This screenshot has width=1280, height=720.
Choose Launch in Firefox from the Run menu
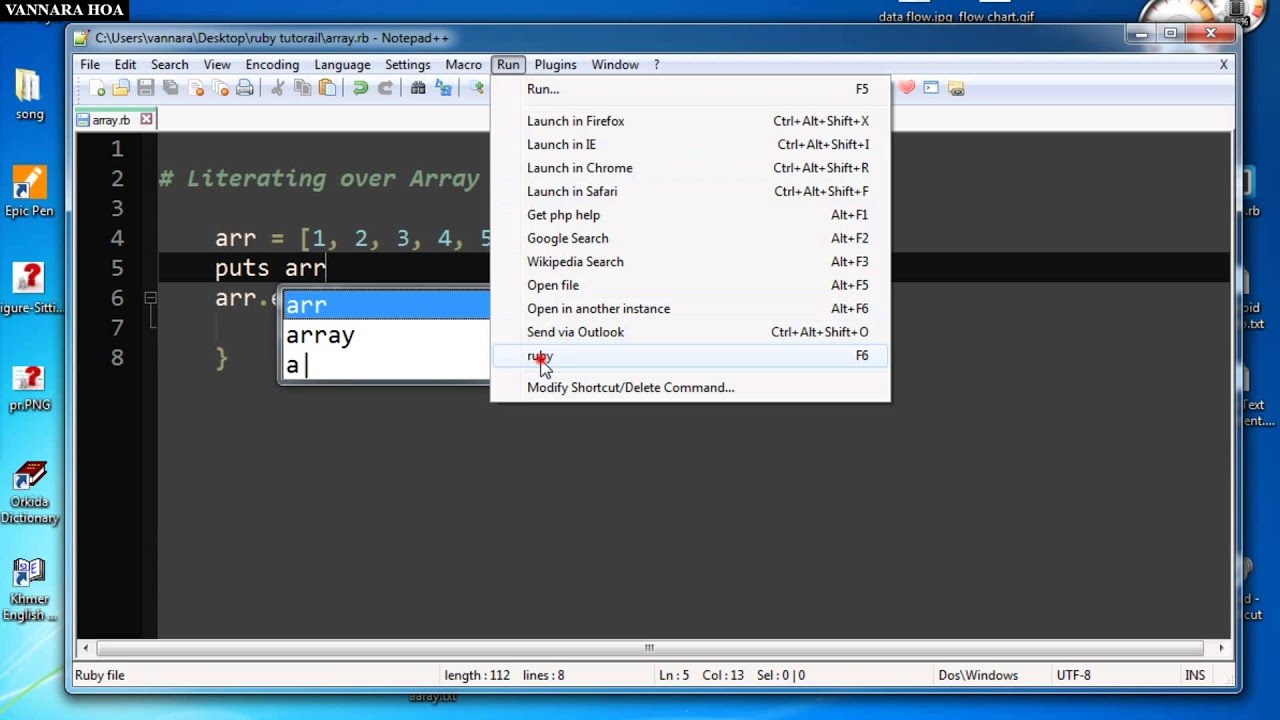coord(690,121)
